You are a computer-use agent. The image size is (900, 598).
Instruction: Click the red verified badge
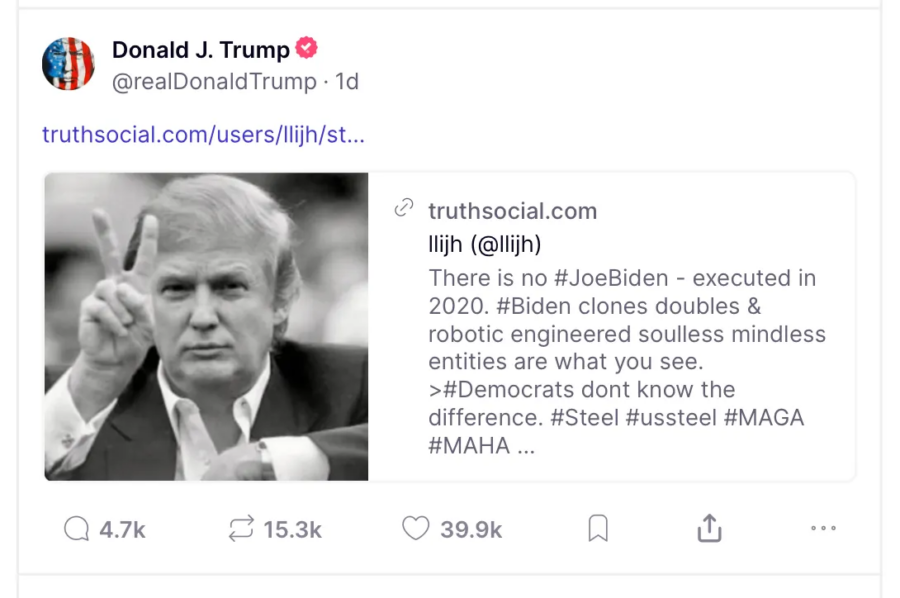[306, 48]
